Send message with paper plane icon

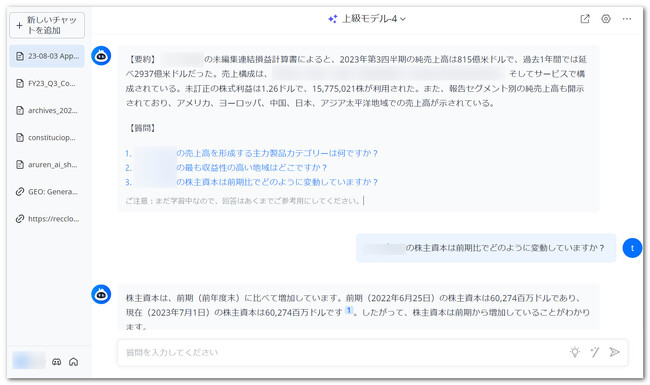coord(614,352)
